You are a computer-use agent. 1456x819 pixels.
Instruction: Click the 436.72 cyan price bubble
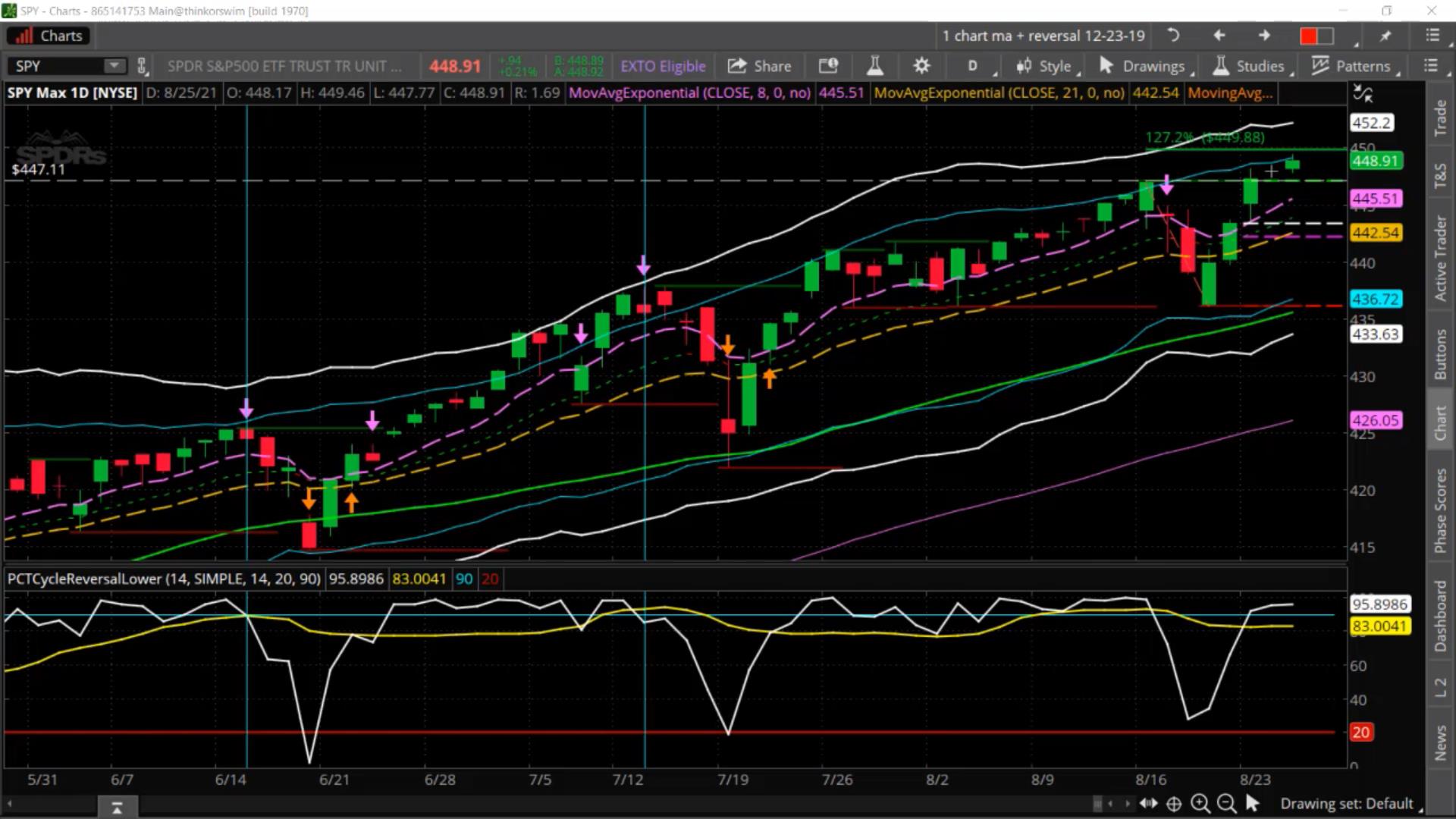pyautogui.click(x=1375, y=300)
